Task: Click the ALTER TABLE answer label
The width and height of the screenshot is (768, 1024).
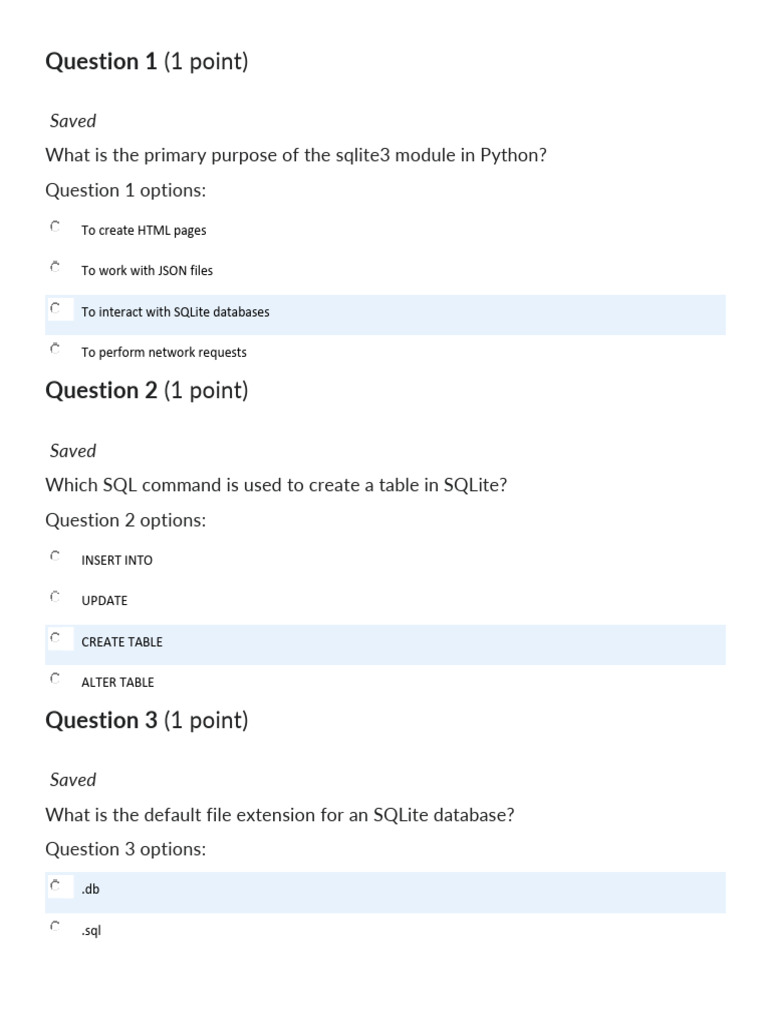Action: (x=117, y=683)
